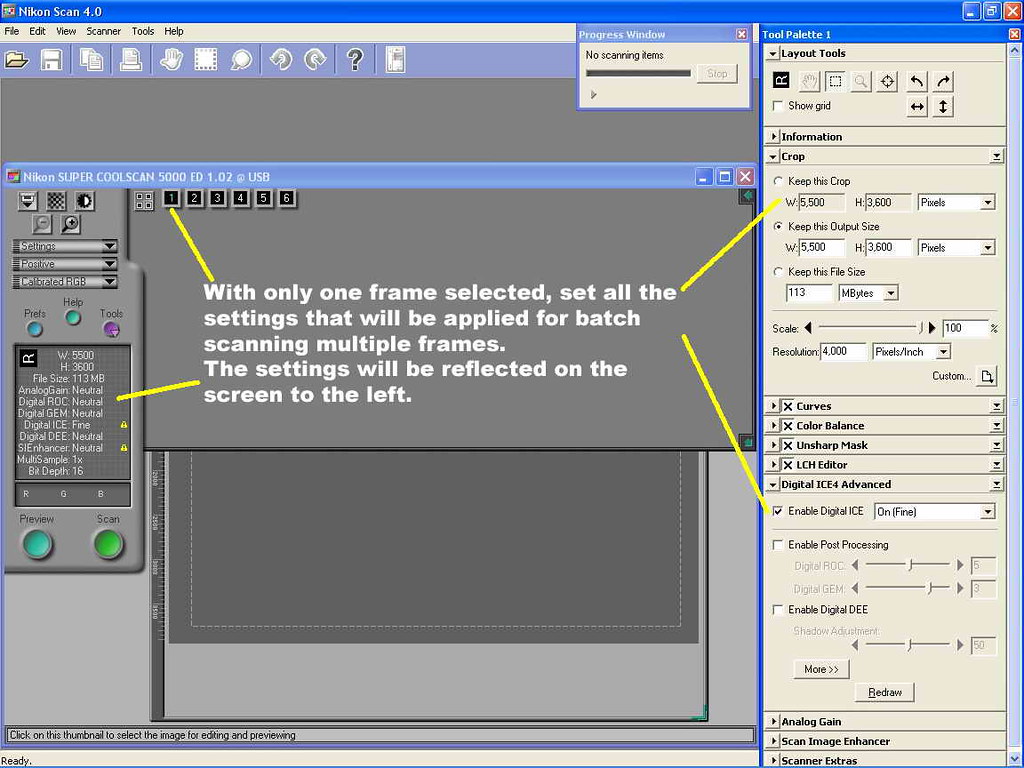Check Enable Post Processing
1024x768 pixels.
click(778, 545)
